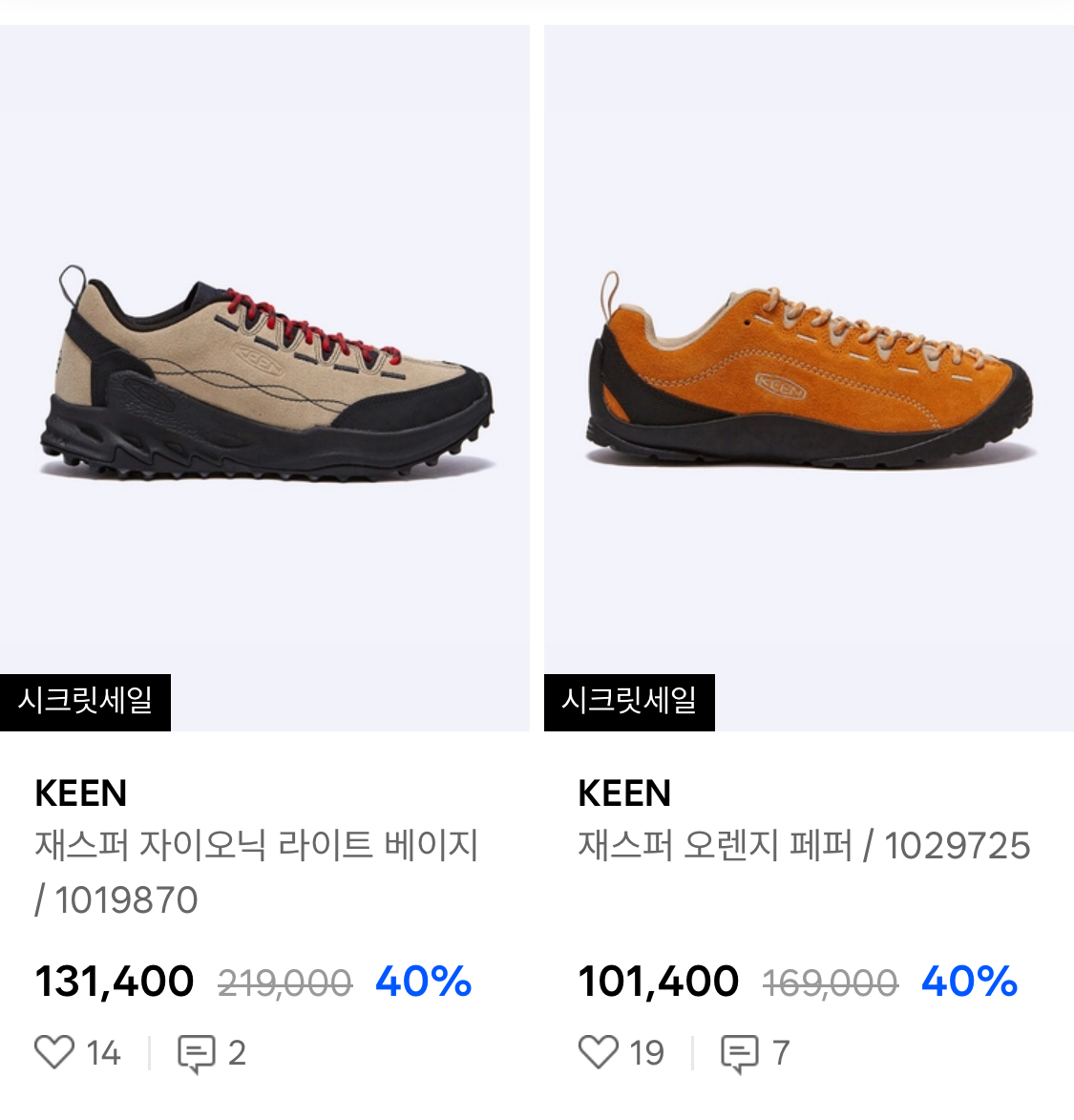
Task: Open KEEN brand link above the orange shoe
Action: tap(624, 793)
